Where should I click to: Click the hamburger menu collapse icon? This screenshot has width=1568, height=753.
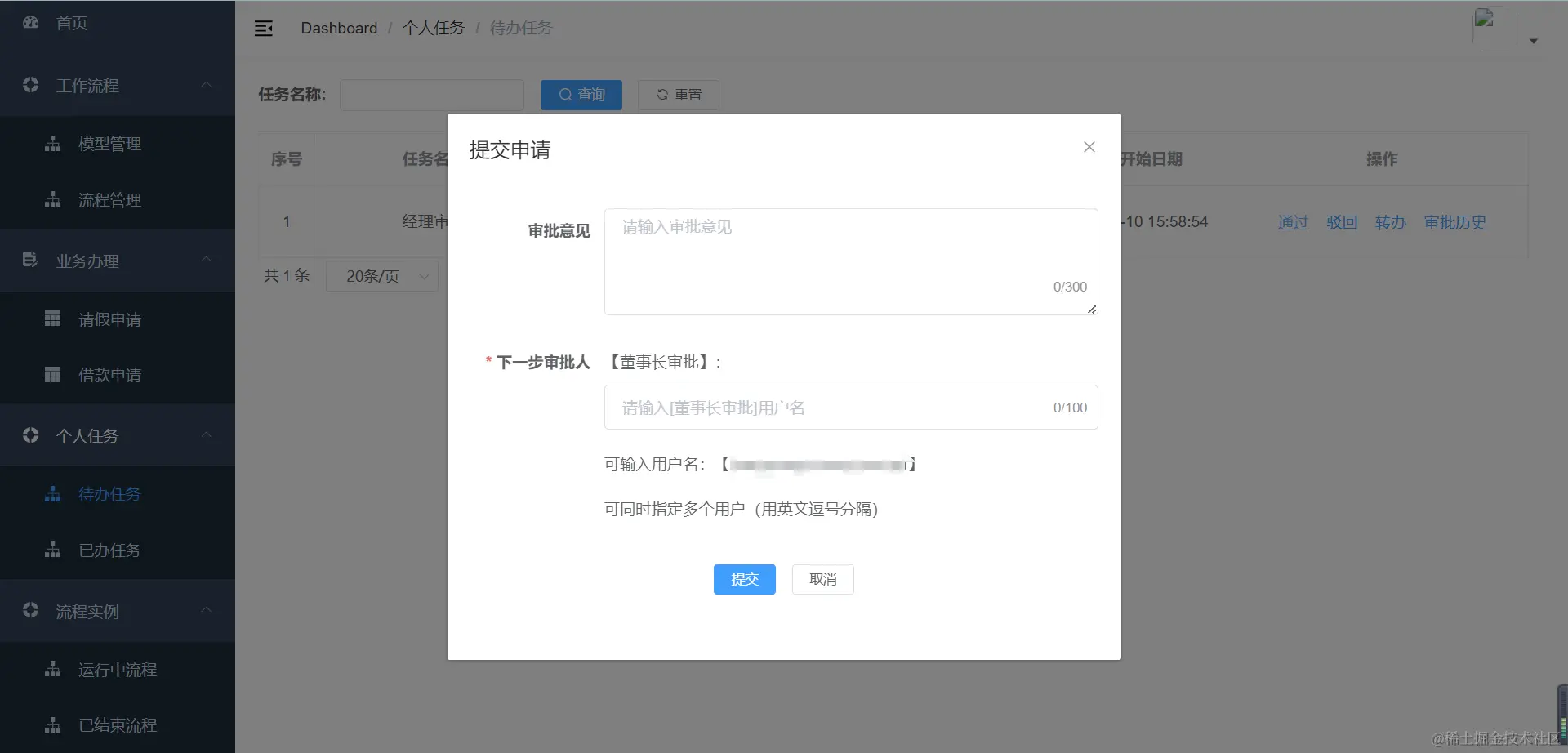(264, 29)
